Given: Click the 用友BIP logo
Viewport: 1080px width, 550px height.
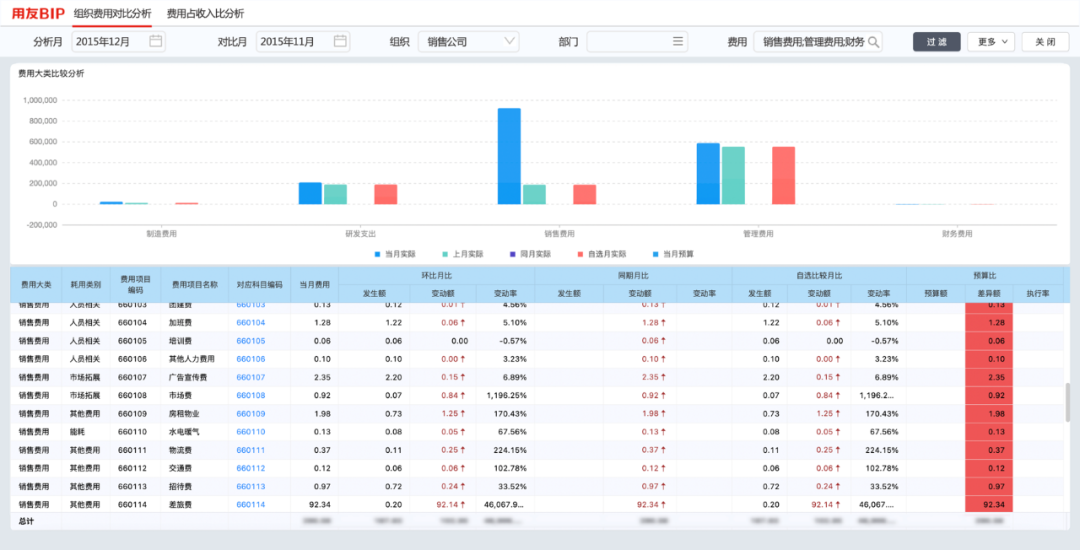Looking at the screenshot, I should pyautogui.click(x=37, y=13).
